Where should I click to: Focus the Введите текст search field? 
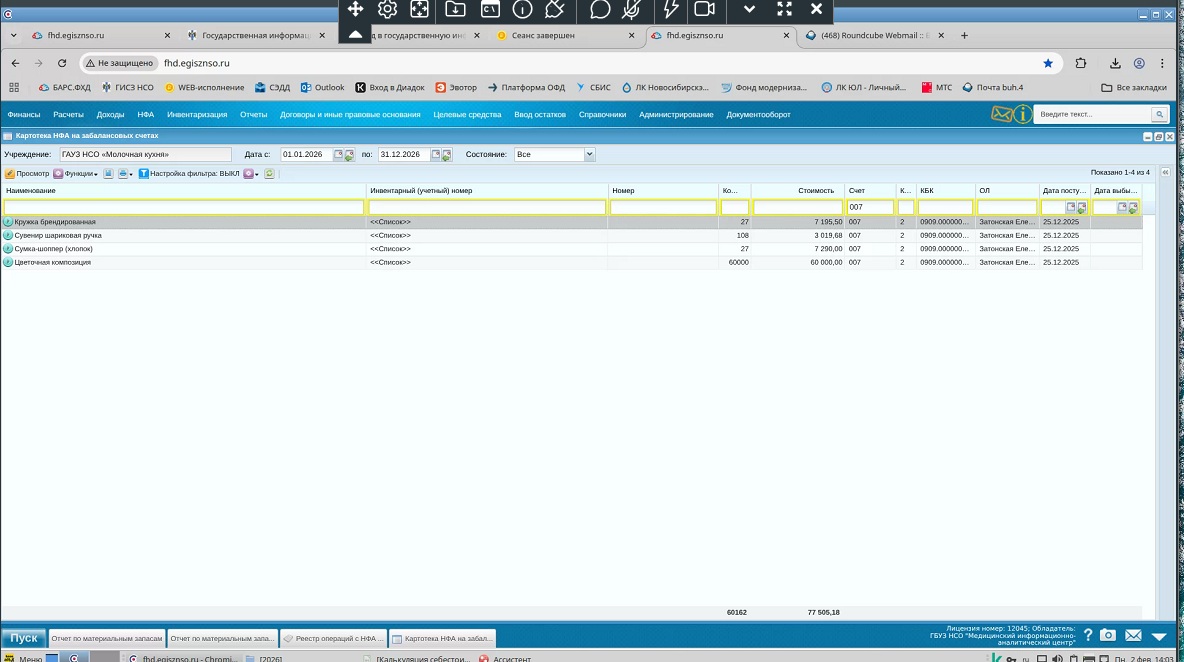point(1093,115)
